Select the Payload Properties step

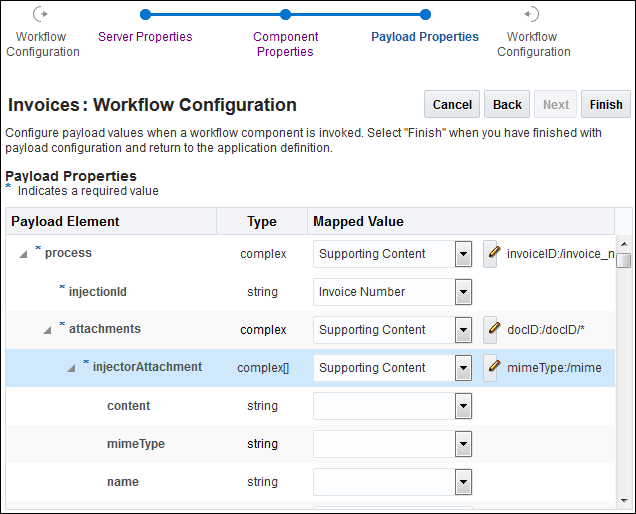point(425,37)
